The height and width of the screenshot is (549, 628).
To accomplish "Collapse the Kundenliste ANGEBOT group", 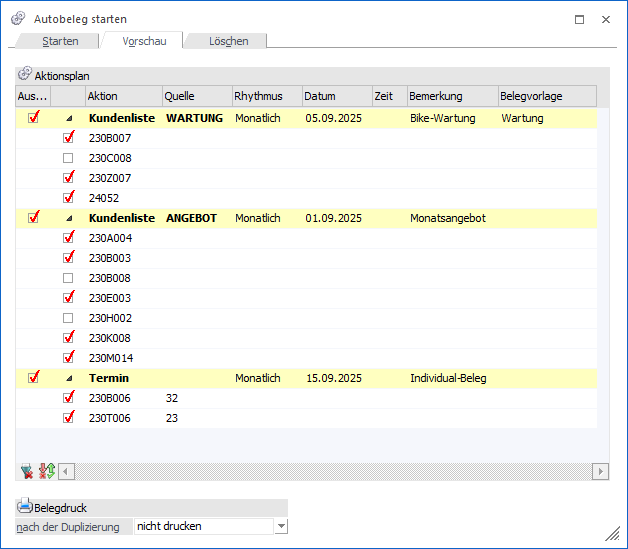I will (x=69, y=218).
